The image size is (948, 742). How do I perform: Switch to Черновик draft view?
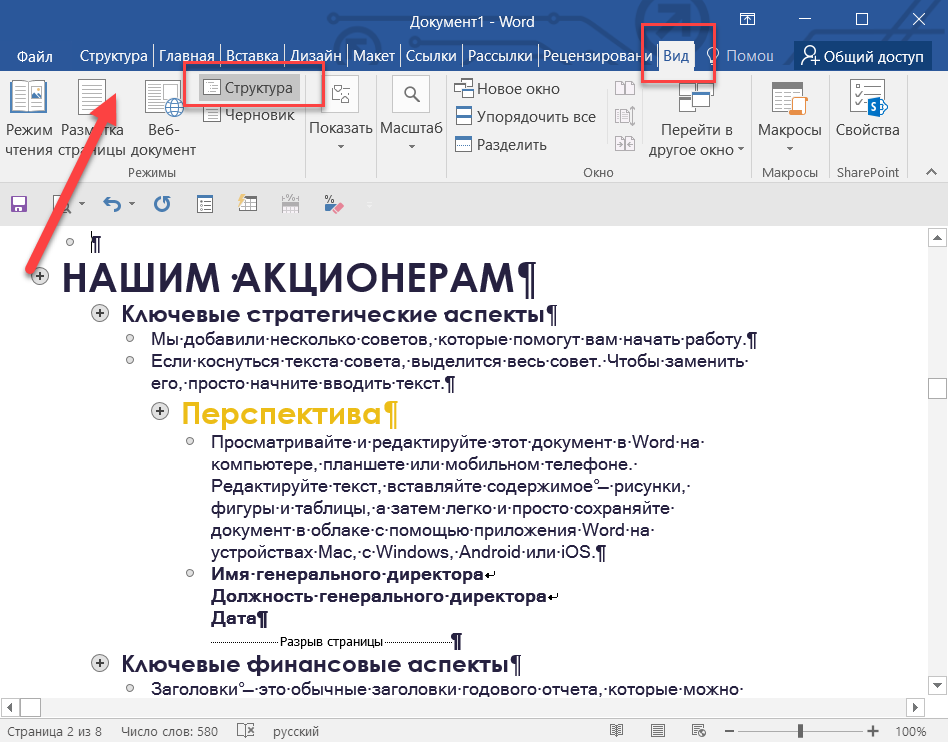(x=249, y=114)
